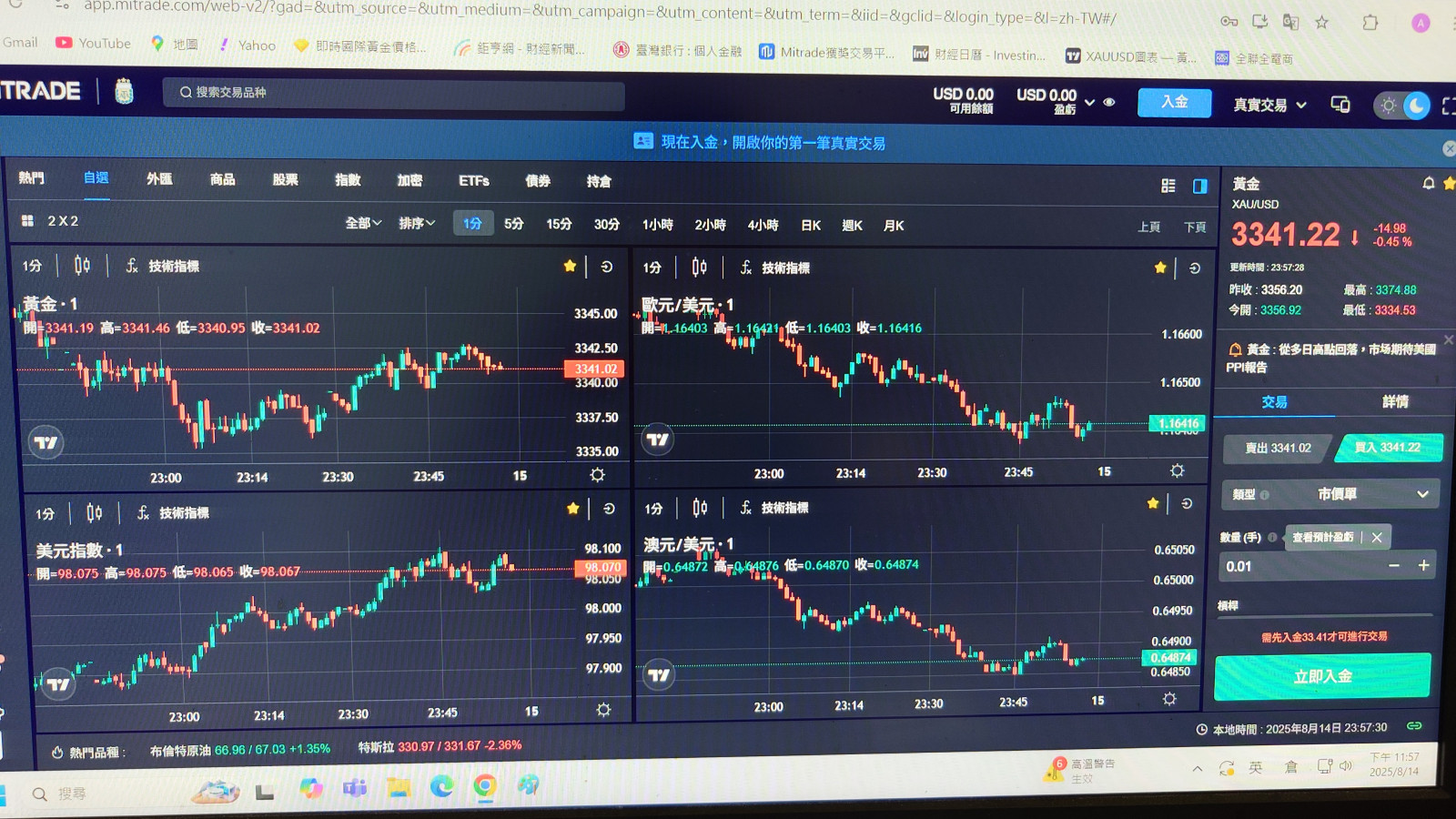Screen dimensions: 1456x819
Task: Toggle the right side panel layout icon
Action: (1200, 186)
